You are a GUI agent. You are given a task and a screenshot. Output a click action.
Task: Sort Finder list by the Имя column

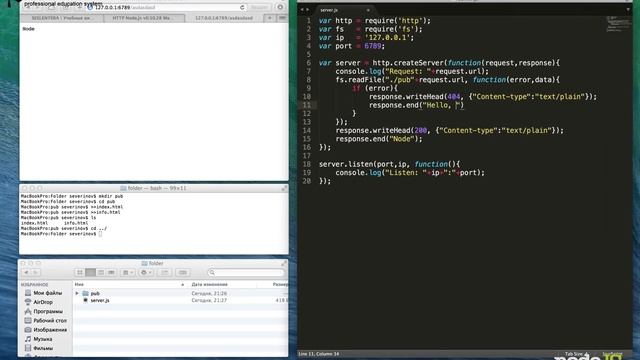(129, 284)
